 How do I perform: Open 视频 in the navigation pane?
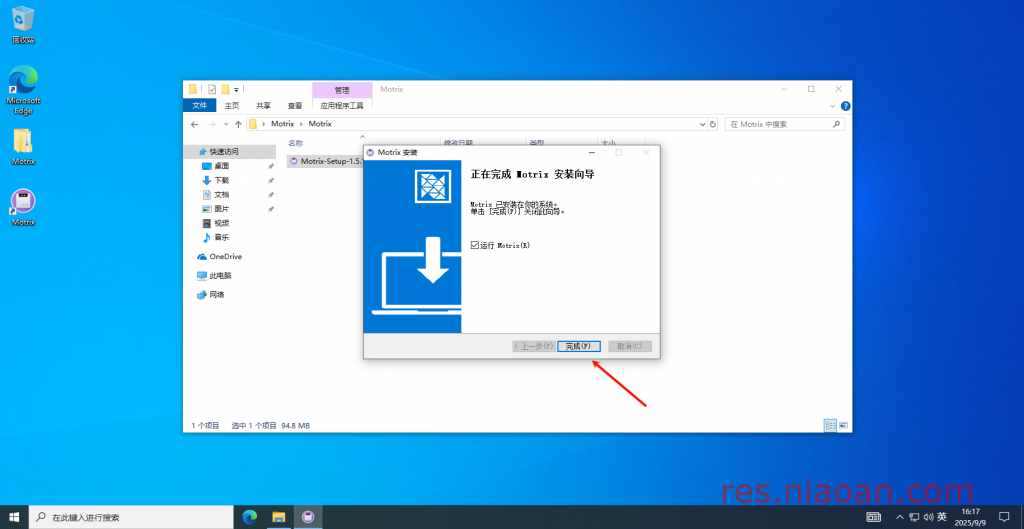coord(221,223)
